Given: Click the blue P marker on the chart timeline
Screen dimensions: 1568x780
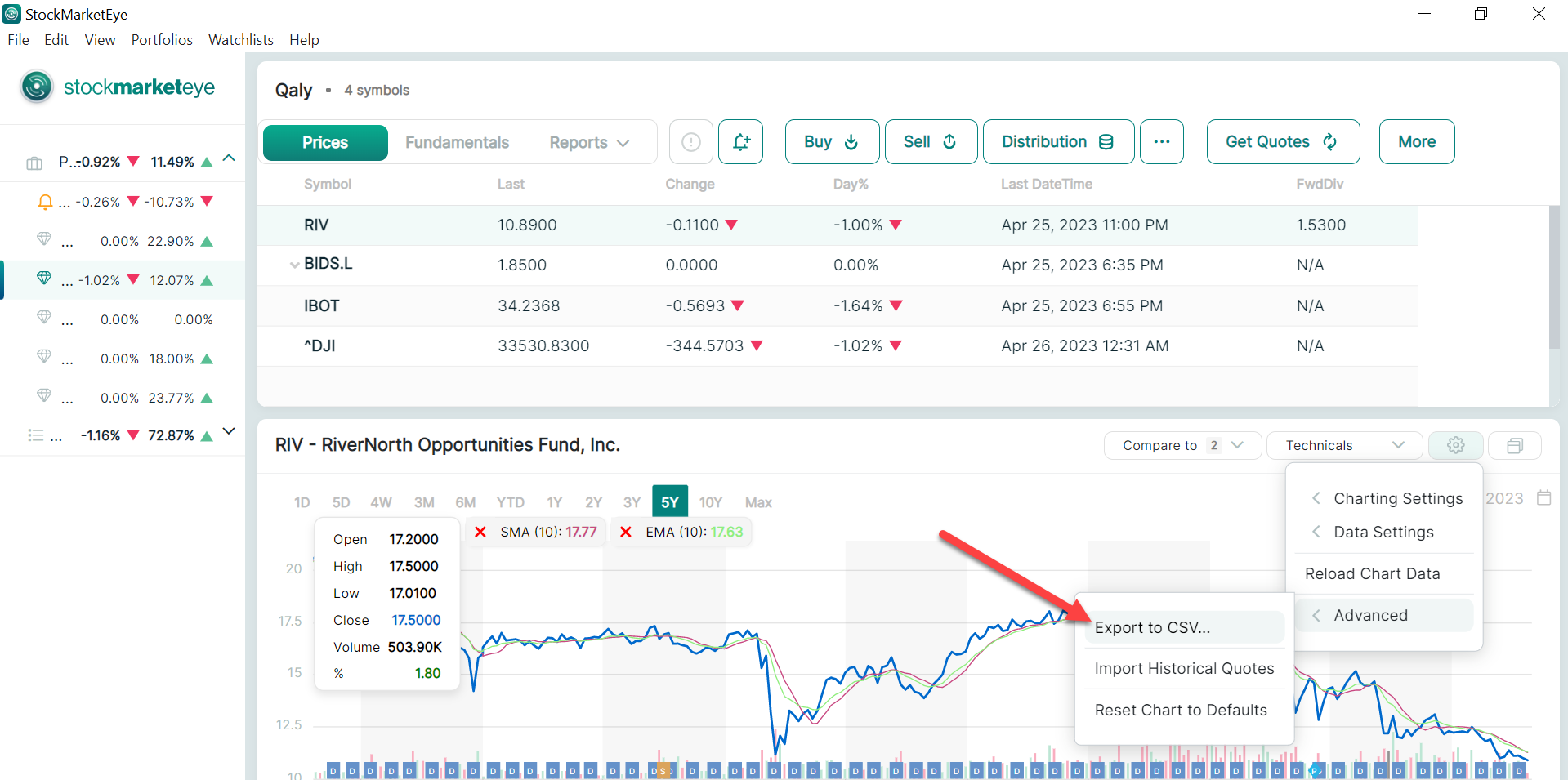Looking at the screenshot, I should [1316, 770].
